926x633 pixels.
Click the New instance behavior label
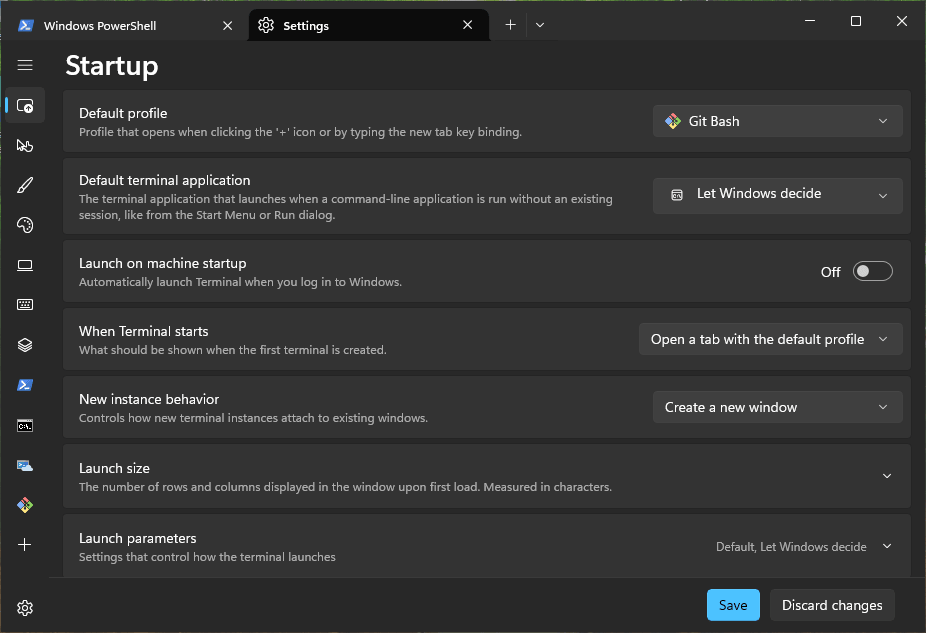coord(149,399)
